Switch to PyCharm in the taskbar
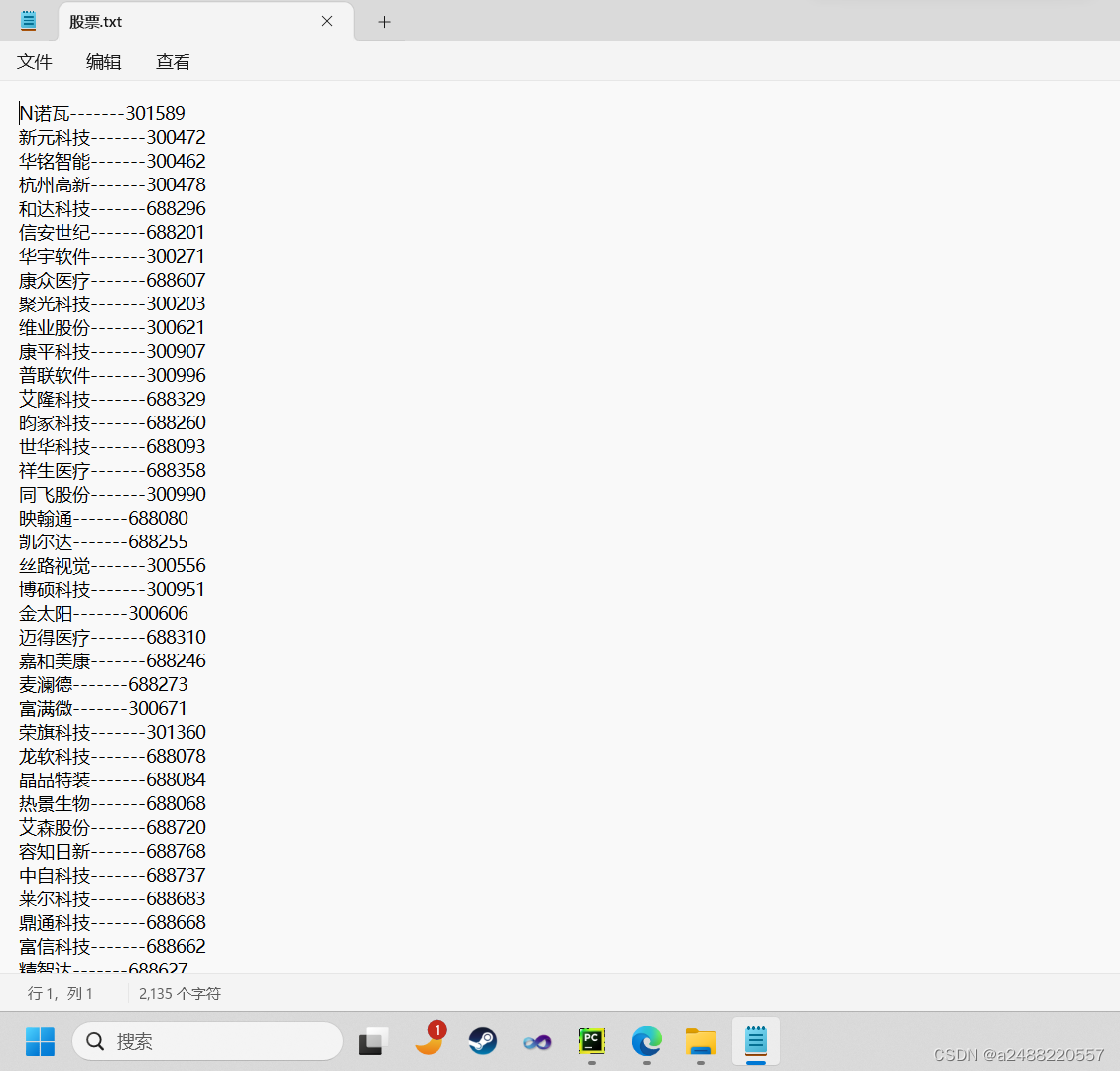Screen dimensions: 1120x1071 click(x=592, y=1041)
